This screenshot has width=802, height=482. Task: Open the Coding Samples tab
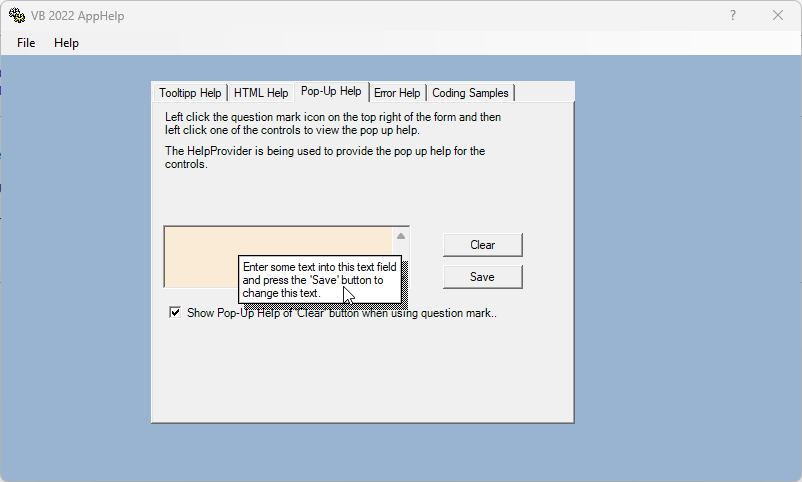pos(470,93)
